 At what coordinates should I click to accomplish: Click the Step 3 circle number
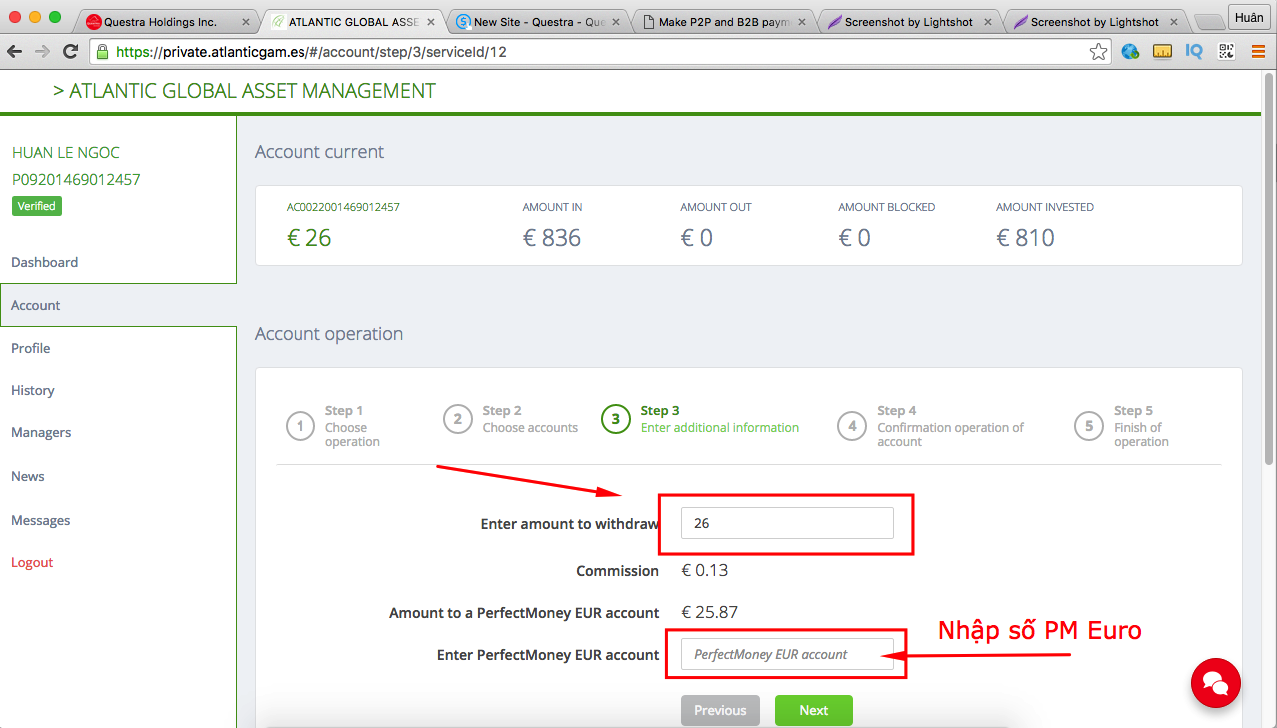pyautogui.click(x=615, y=419)
